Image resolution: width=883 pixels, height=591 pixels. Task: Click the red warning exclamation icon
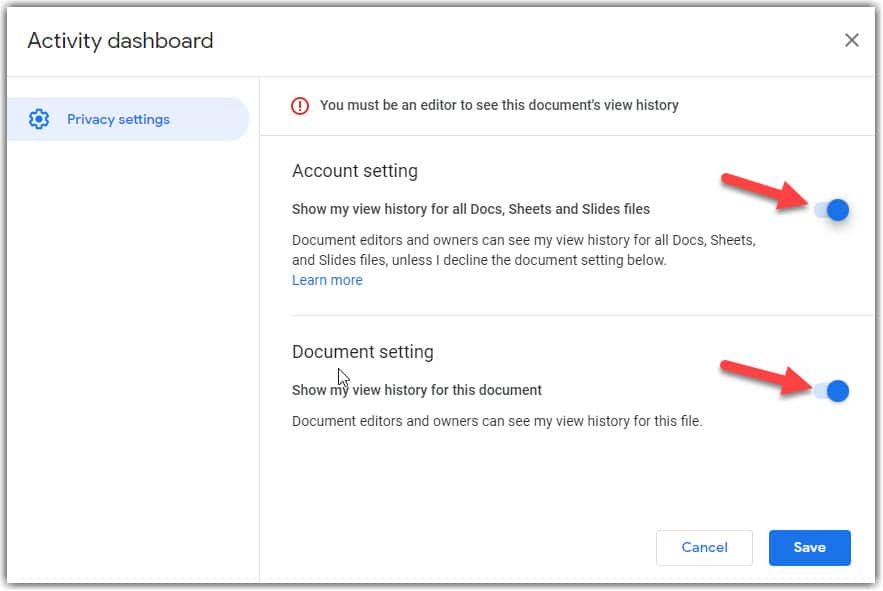point(300,105)
